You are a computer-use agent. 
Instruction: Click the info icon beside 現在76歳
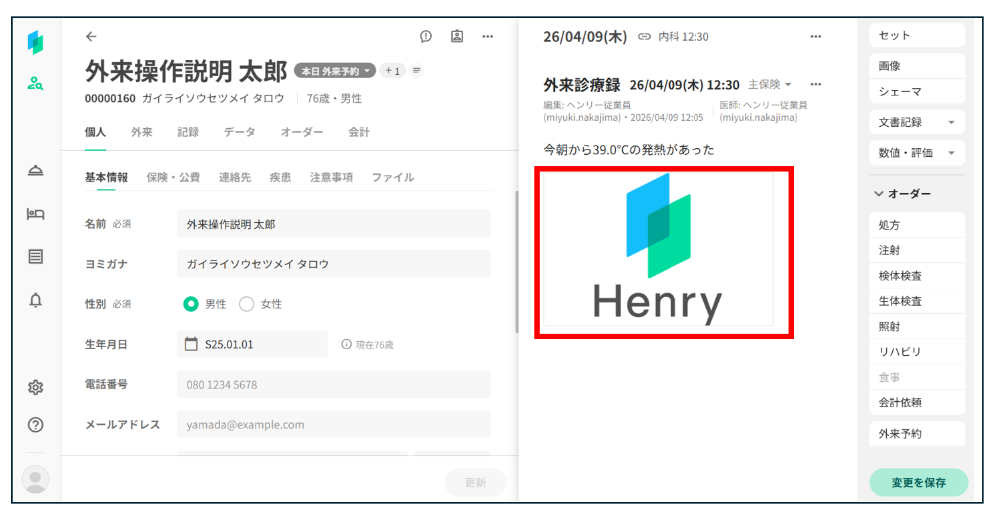click(346, 344)
